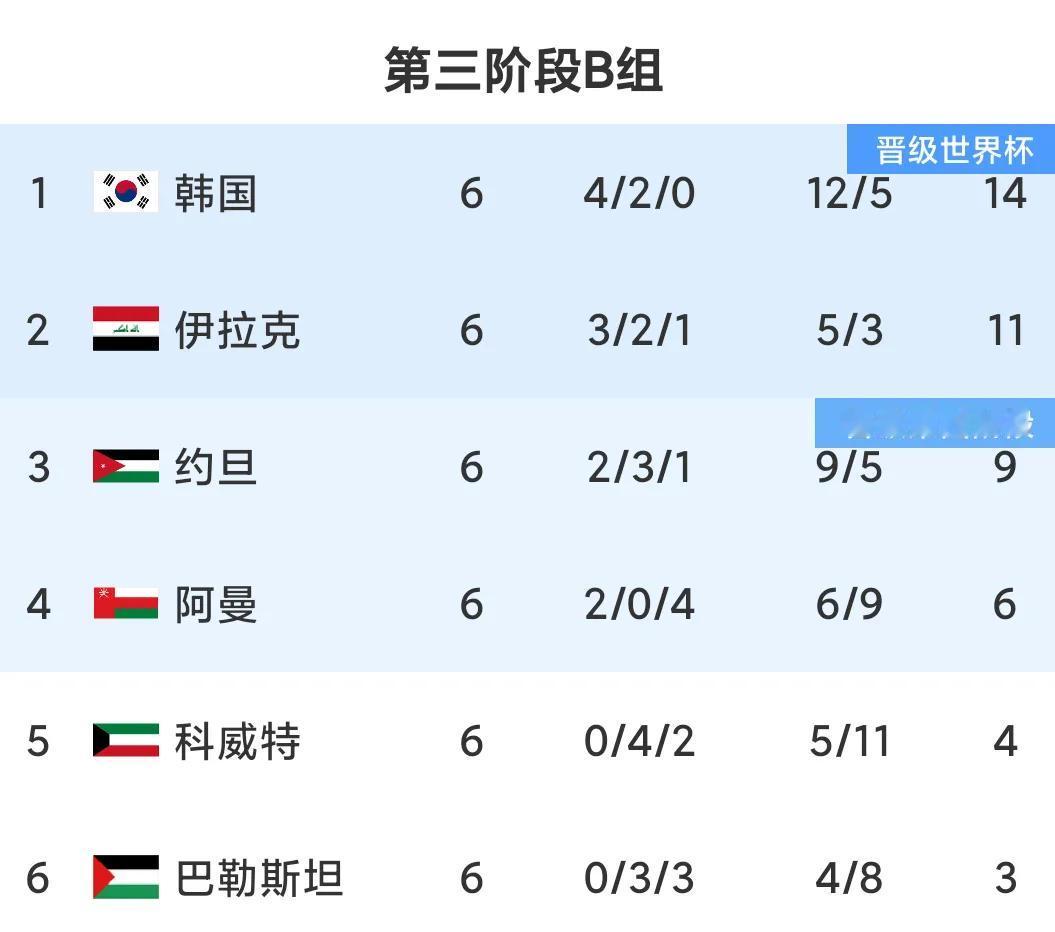The width and height of the screenshot is (1055, 932).
Task: Click the Oman flag icon
Action: [126, 603]
